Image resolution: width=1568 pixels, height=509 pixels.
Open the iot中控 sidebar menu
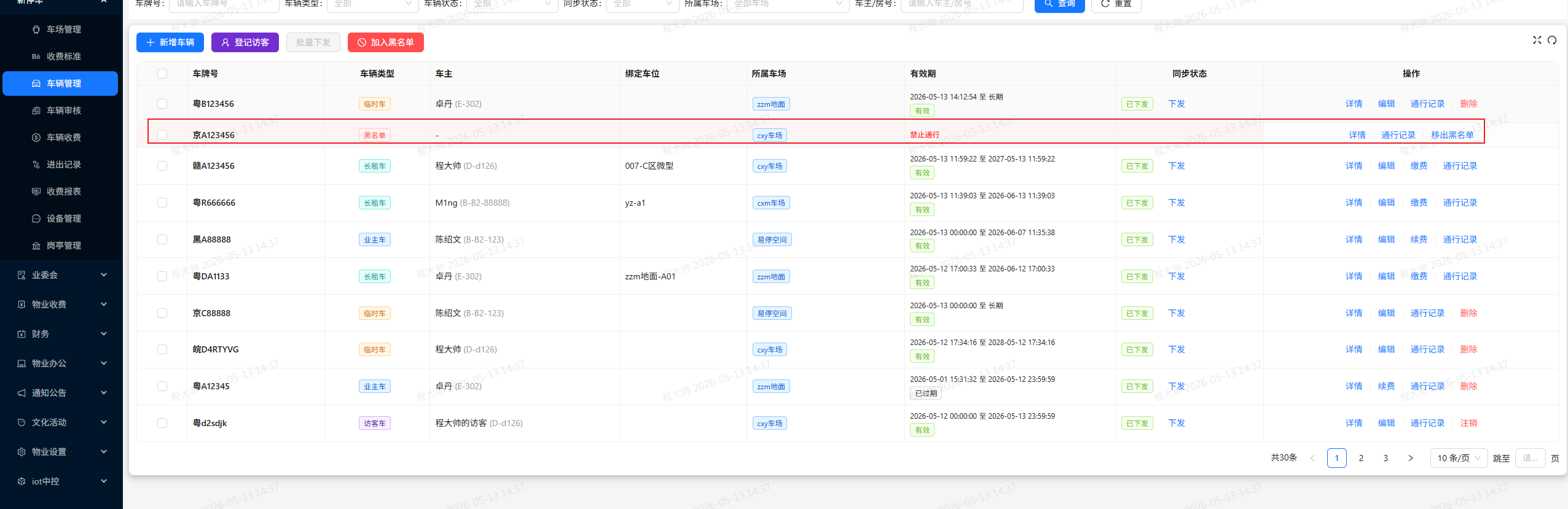pos(61,481)
